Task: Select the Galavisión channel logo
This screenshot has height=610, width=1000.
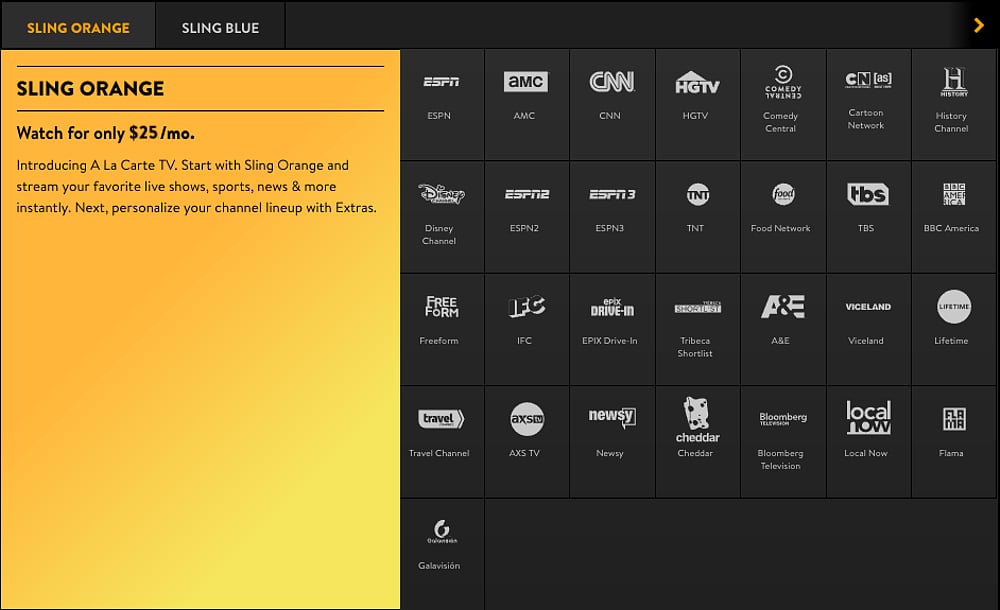Action: (441, 532)
